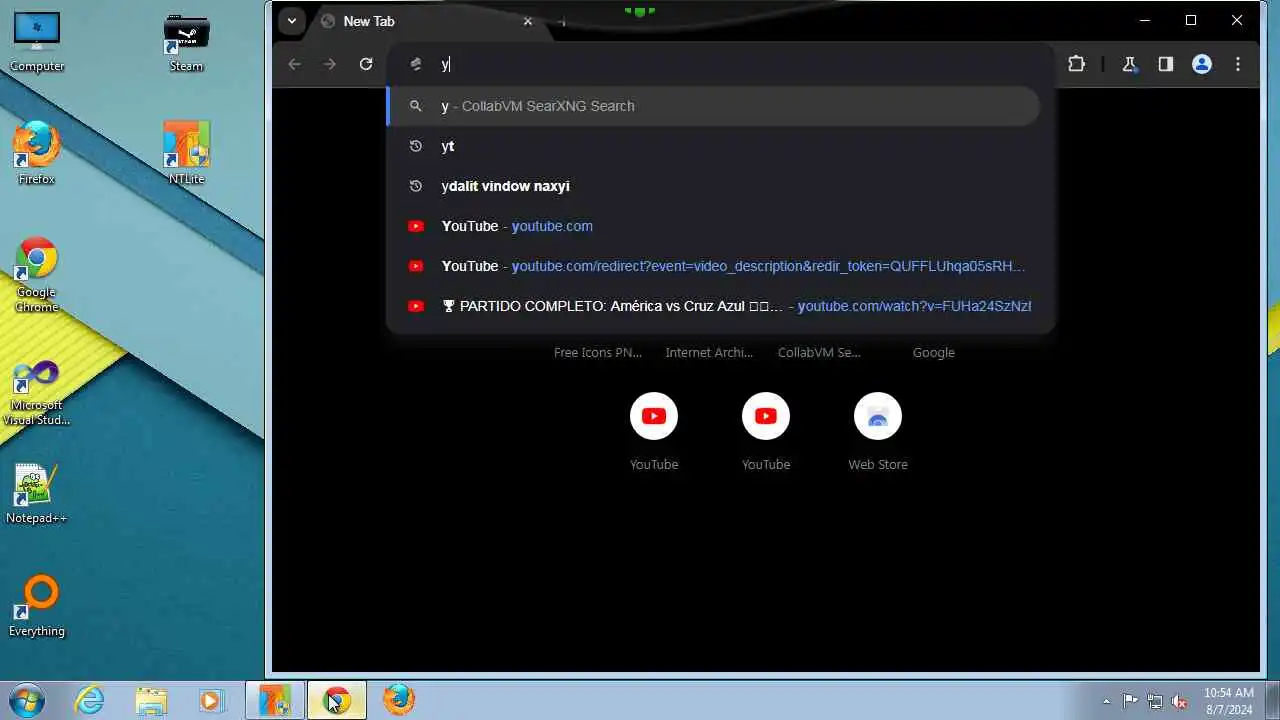Open the Extensions puzzle icon

tap(1076, 64)
